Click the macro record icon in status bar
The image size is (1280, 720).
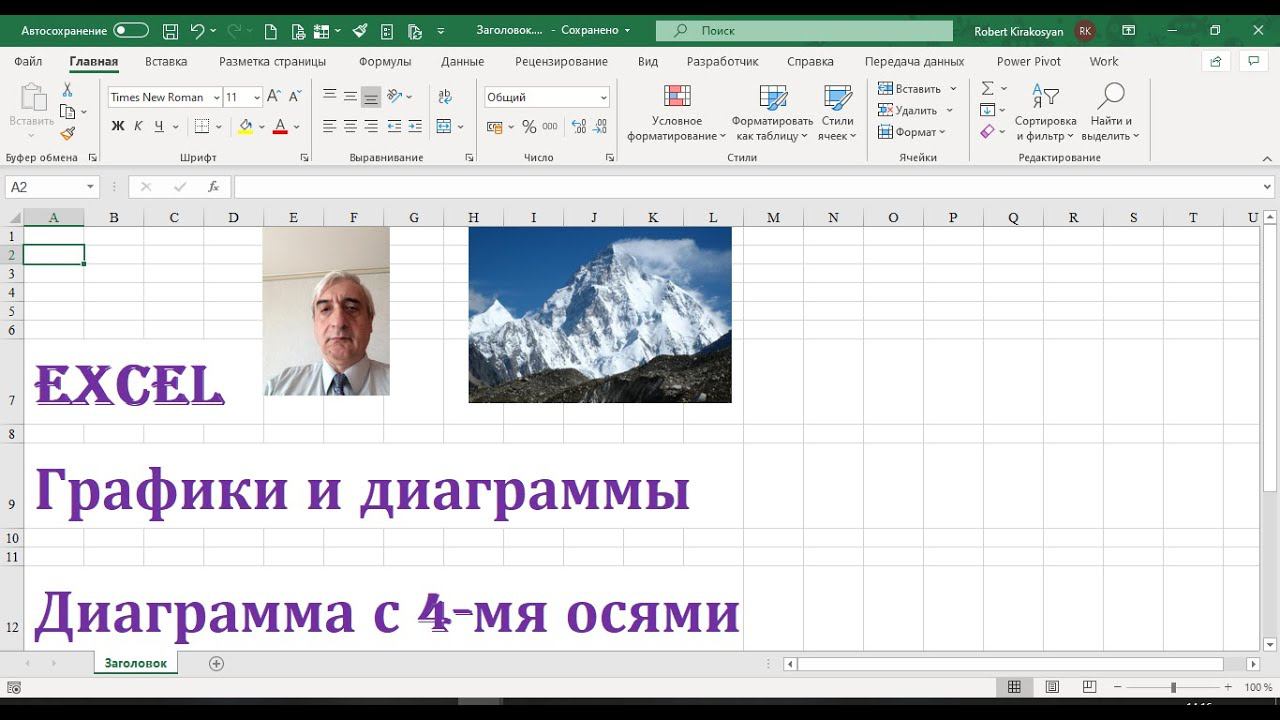(x=14, y=688)
